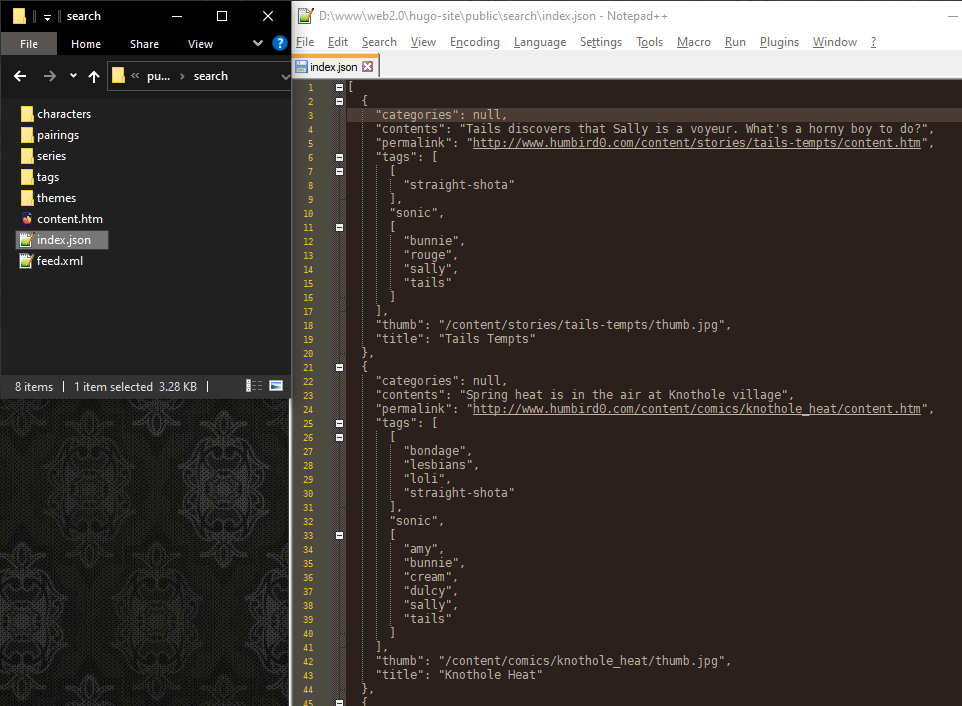Close the index.json tab in Notepad++

point(367,67)
